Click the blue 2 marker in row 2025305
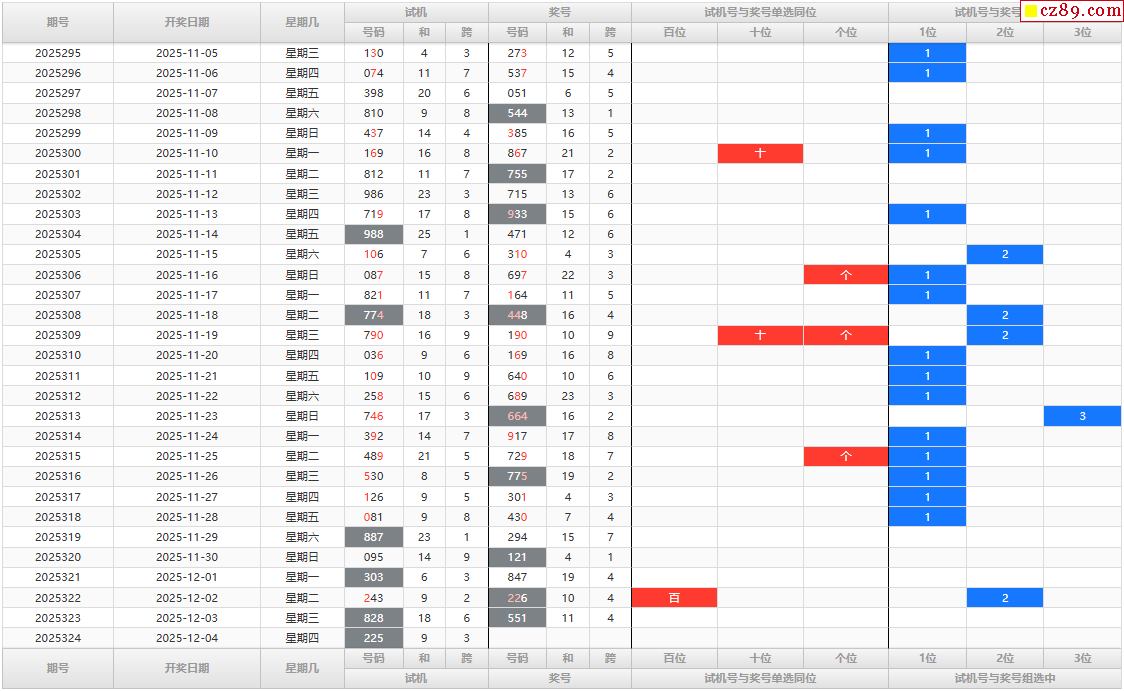This screenshot has height=691, width=1124. click(x=1005, y=254)
